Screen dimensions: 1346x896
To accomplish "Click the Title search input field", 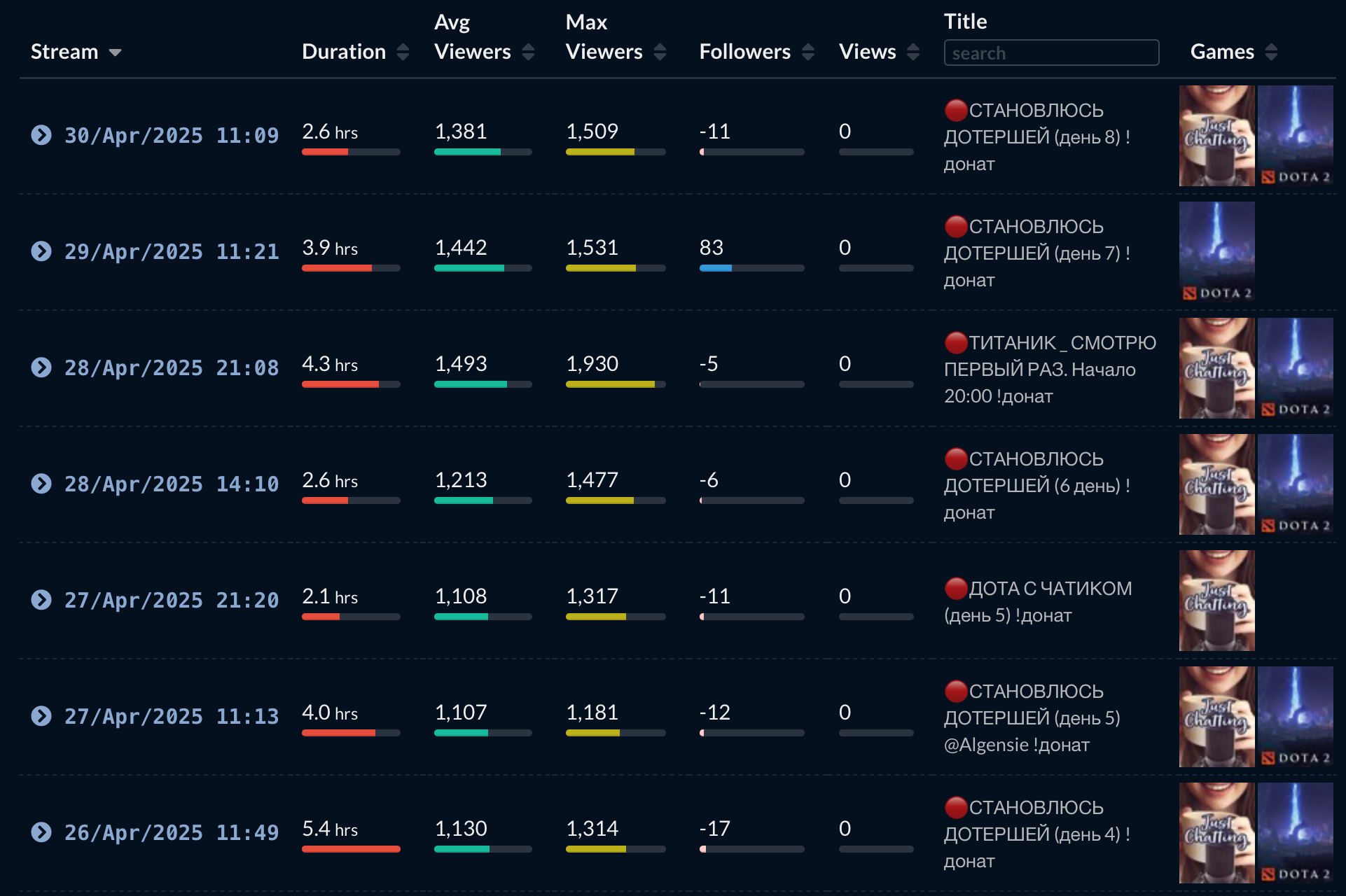I will [x=1050, y=53].
